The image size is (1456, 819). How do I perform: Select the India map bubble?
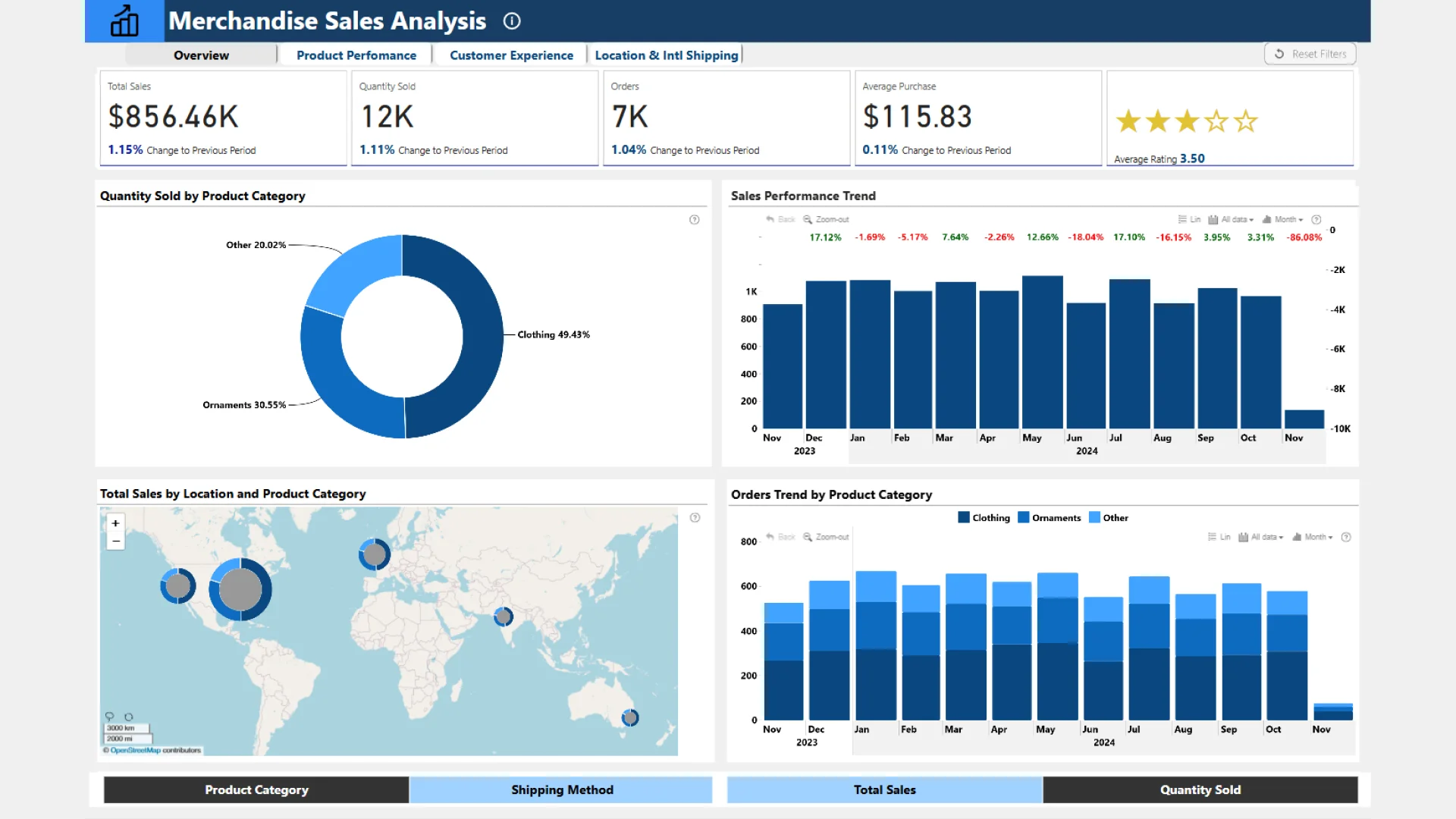pyautogui.click(x=504, y=617)
